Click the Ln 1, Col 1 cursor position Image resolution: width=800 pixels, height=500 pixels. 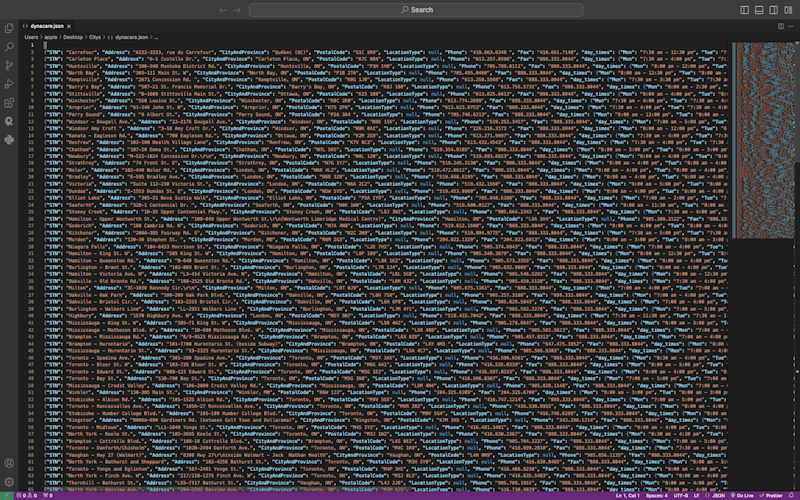(628, 495)
